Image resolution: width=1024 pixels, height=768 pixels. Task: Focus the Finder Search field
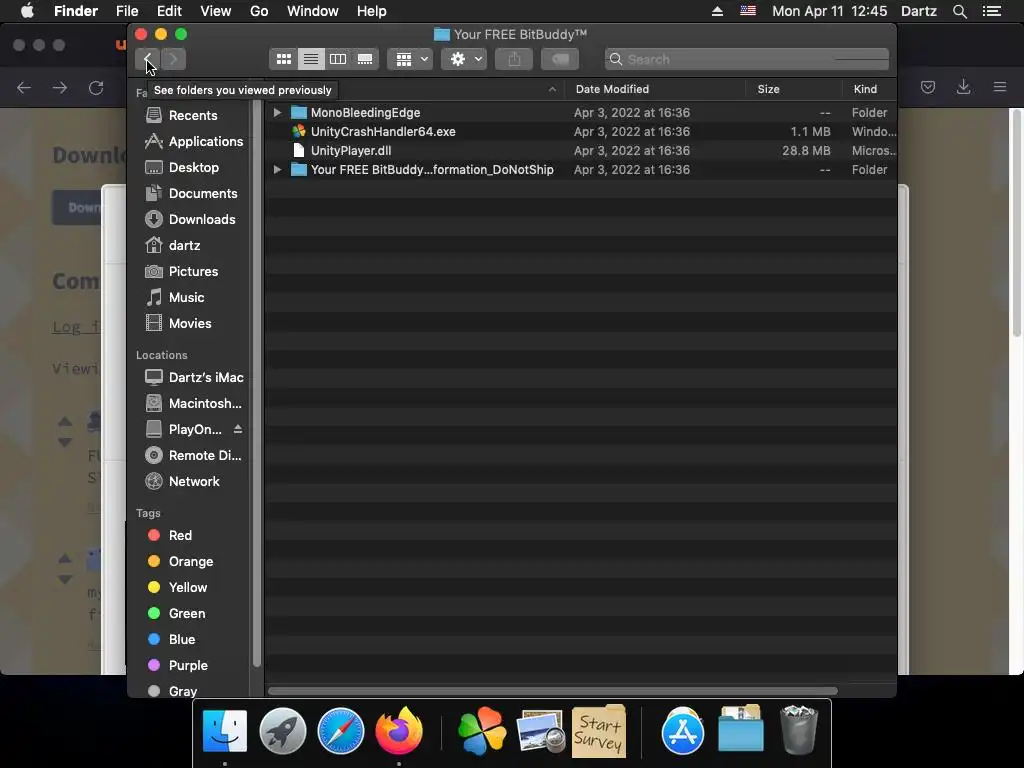(x=746, y=59)
